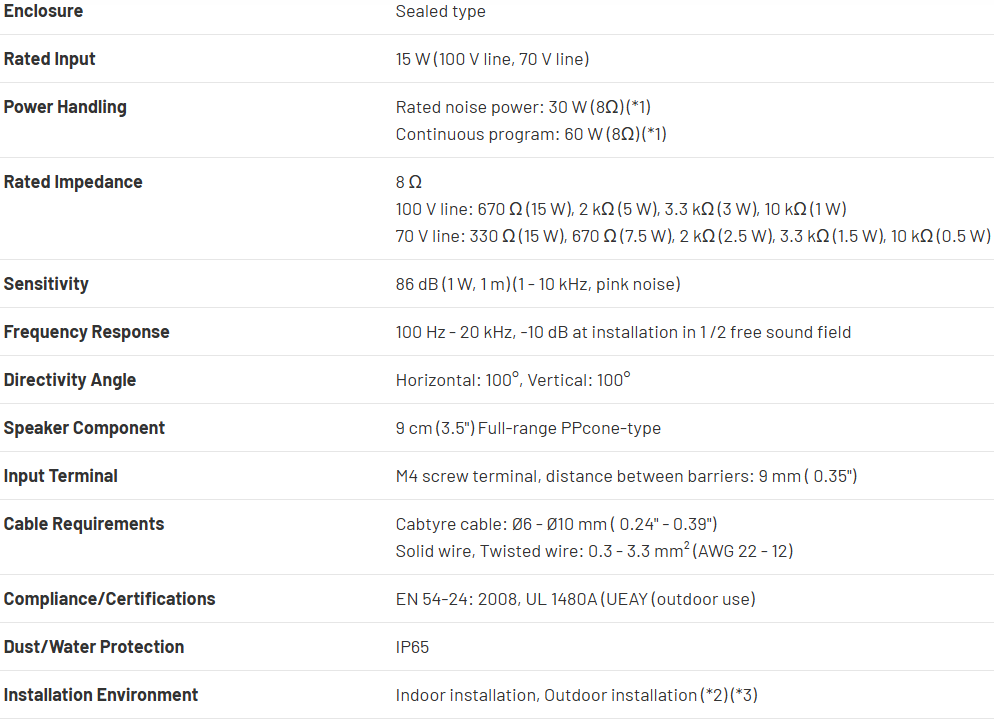
Task: Click the "Rated noise power: 30 W" line
Action: pos(523,107)
